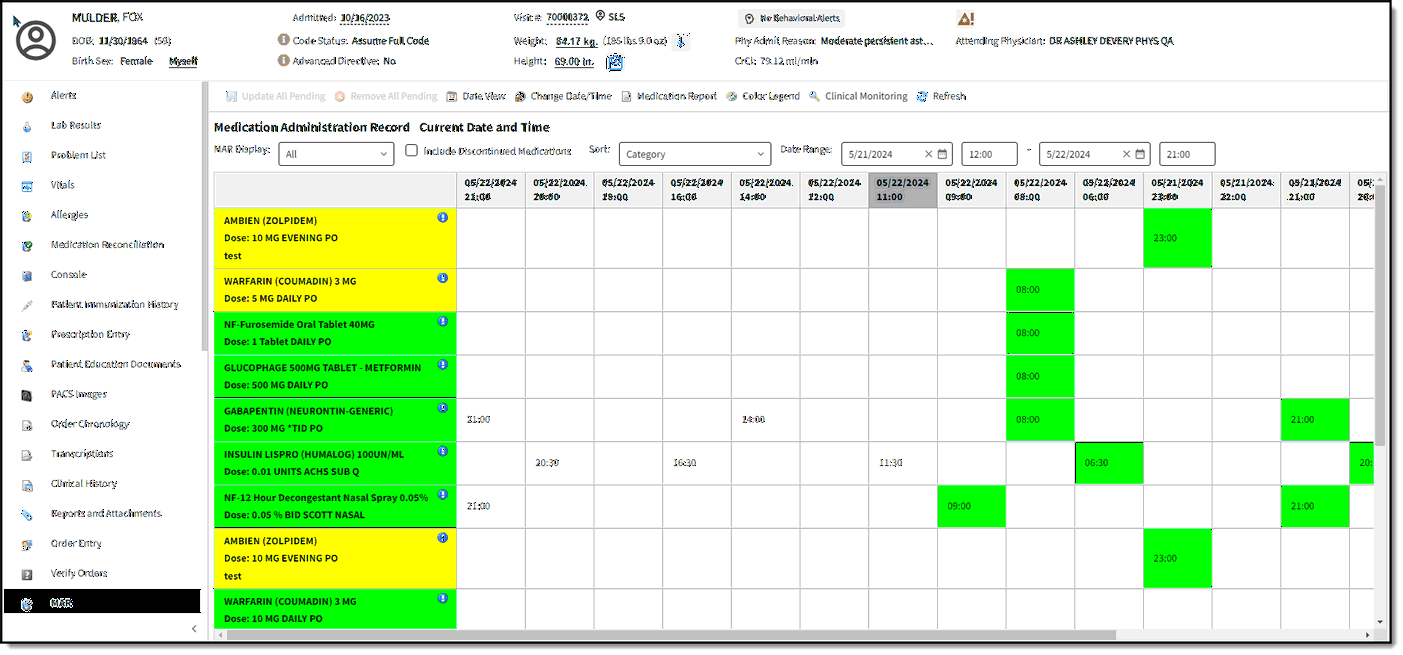This screenshot has width=1403, height=655.
Task: Click the green 08:00 Warfarin dose cell
Action: (1040, 290)
